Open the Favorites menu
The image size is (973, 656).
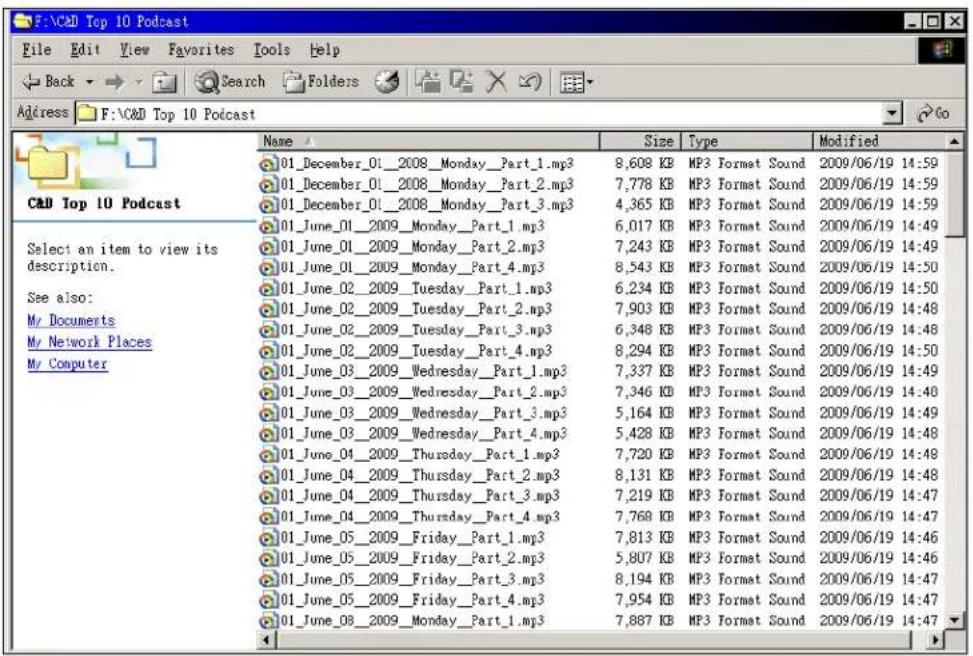201,50
